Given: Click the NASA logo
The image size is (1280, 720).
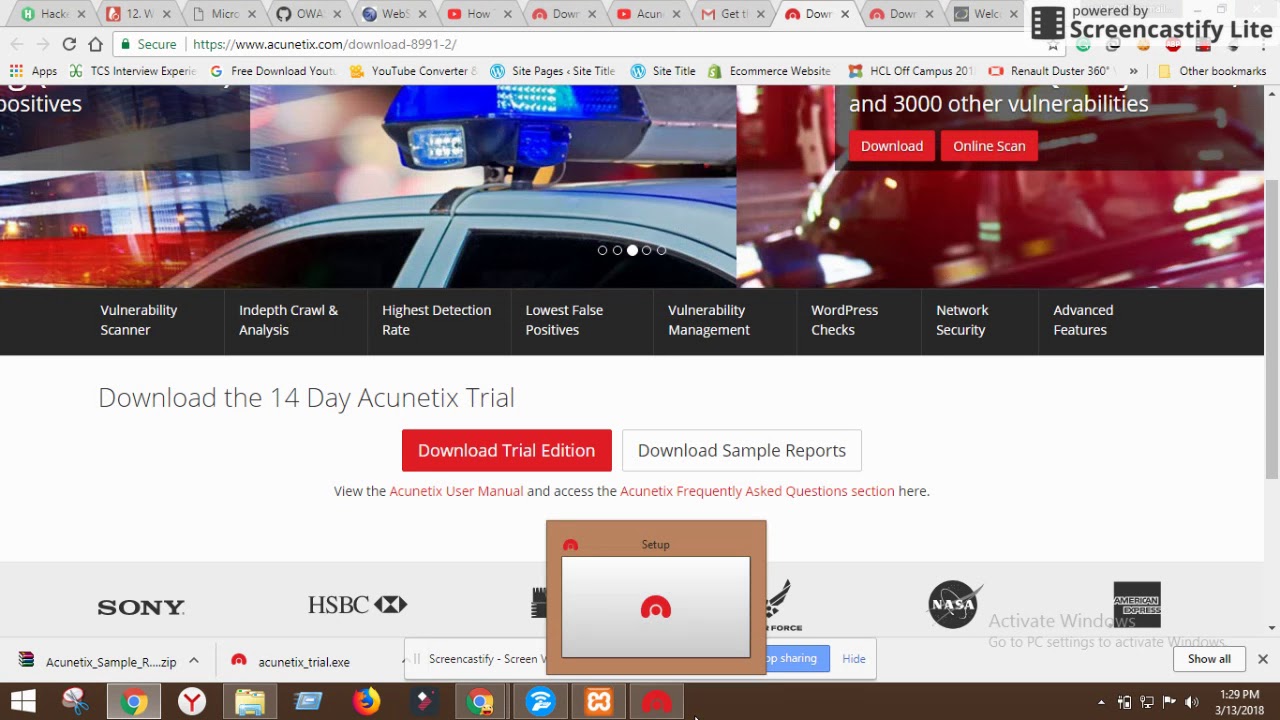Looking at the screenshot, I should 953,604.
